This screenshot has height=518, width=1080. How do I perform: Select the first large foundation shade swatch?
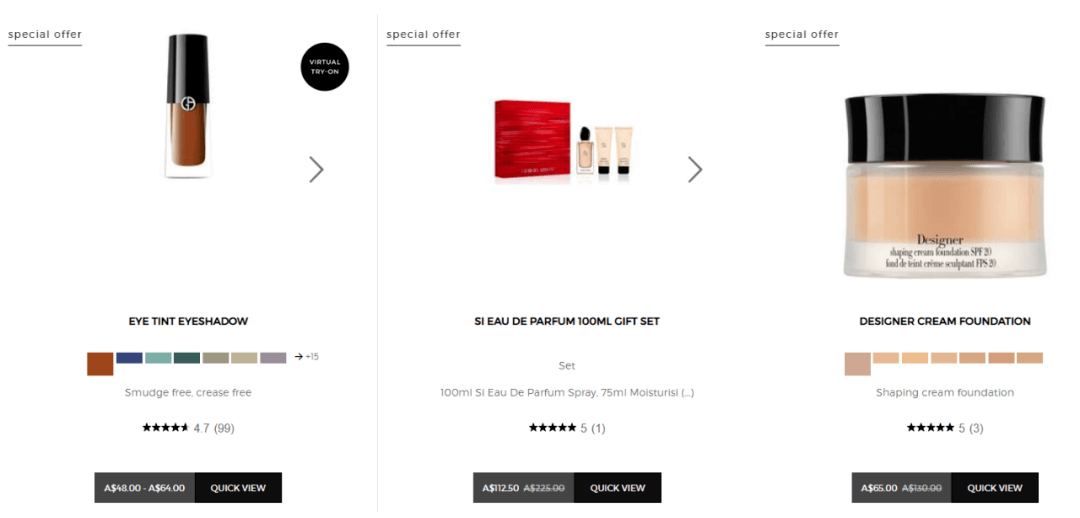858,364
